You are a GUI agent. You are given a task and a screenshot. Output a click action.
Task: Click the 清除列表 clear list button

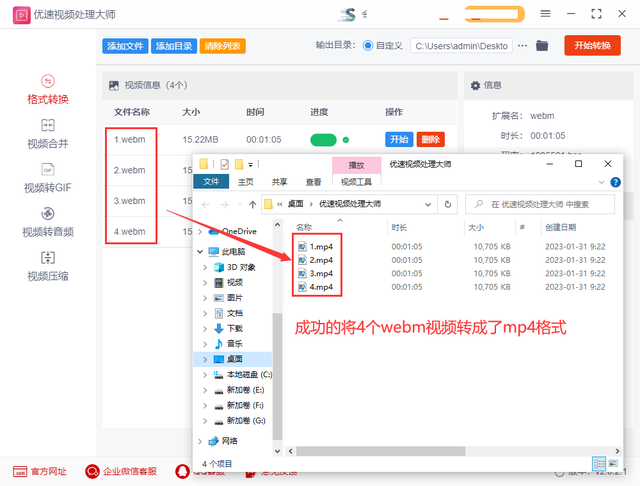pos(222,46)
